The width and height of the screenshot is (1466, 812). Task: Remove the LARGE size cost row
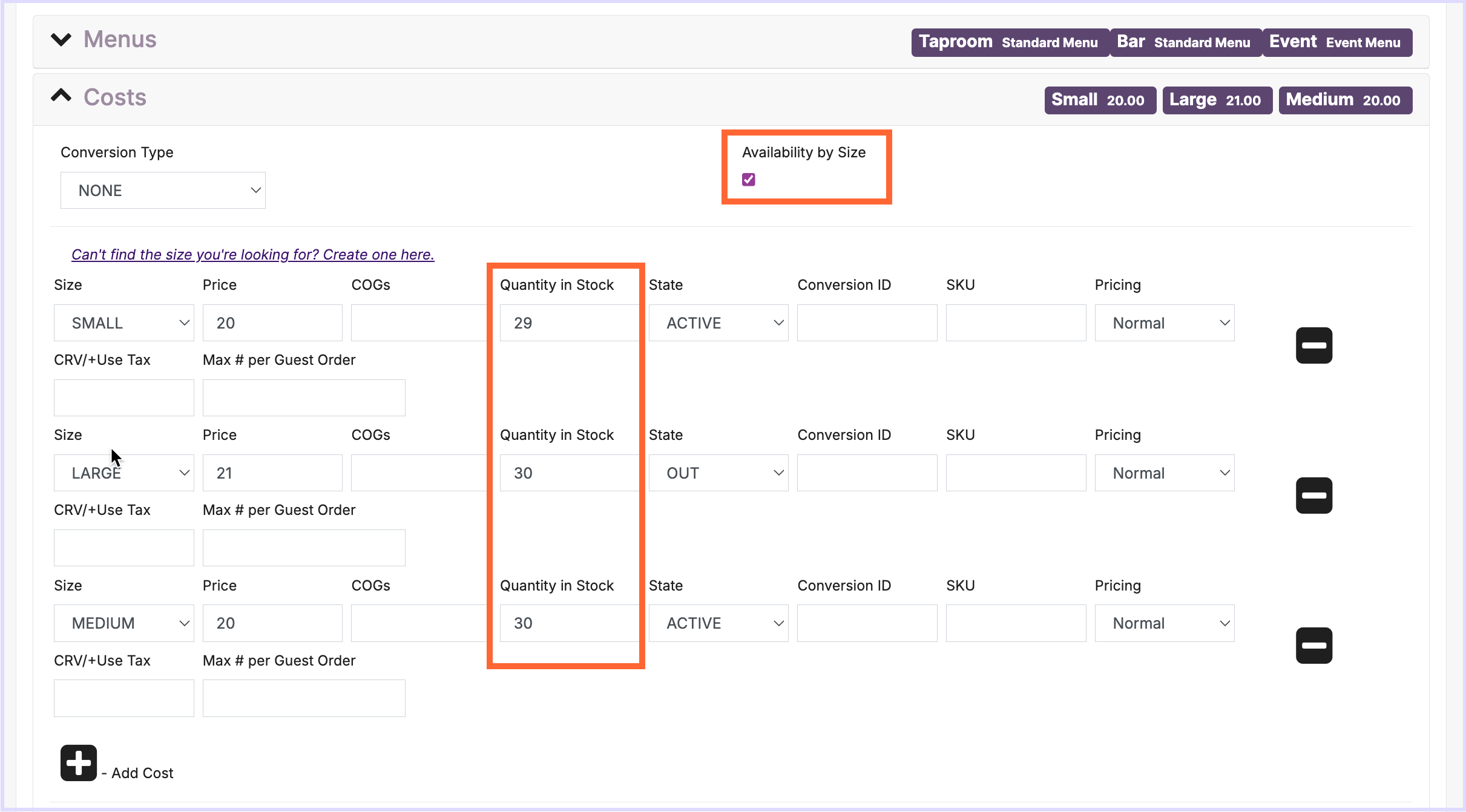[1313, 496]
